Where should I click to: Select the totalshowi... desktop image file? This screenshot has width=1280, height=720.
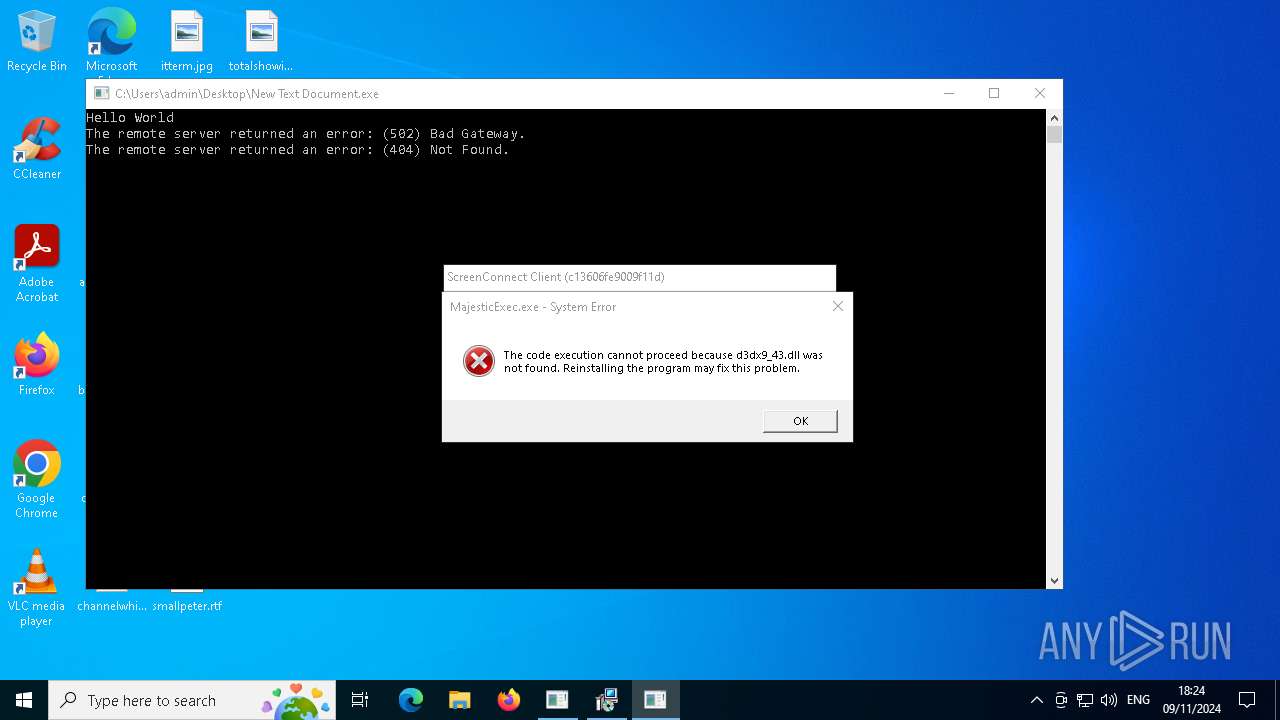coord(261,41)
